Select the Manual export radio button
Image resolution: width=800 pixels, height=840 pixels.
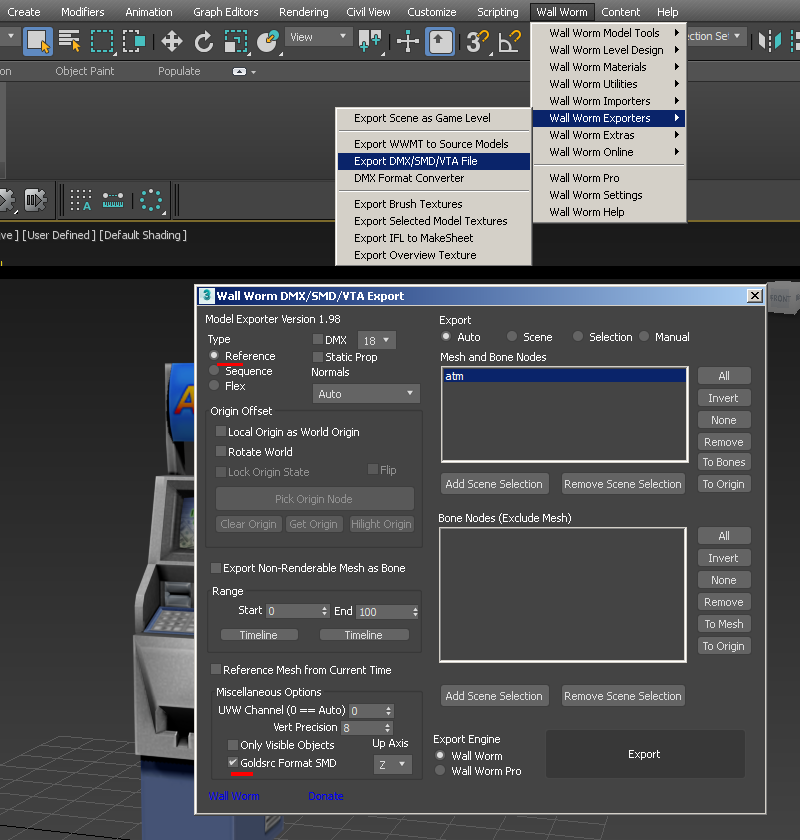(645, 336)
